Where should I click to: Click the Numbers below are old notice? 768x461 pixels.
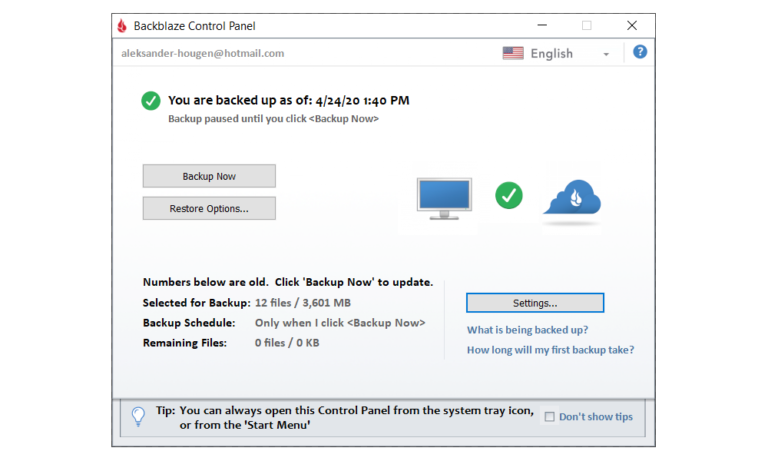click(288, 282)
